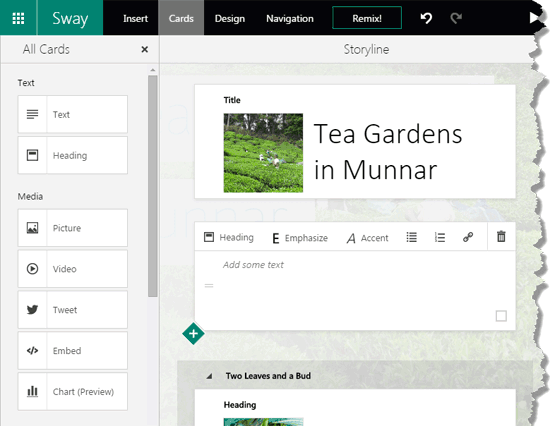Add a Picture card
Image resolution: width=550 pixels, height=426 pixels.
point(73,228)
